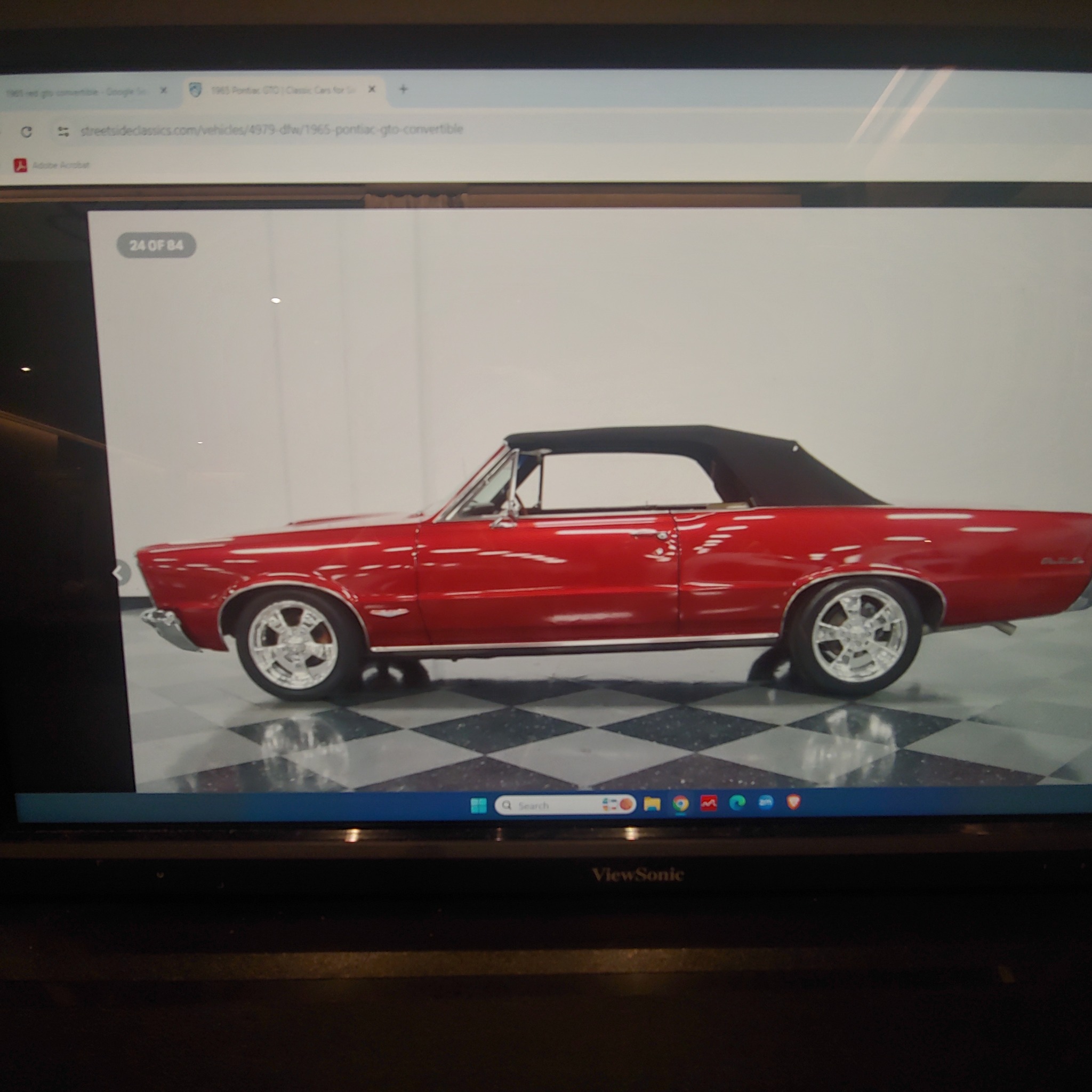Image resolution: width=1092 pixels, height=1092 pixels.
Task: Reload the page with the refresh icon
Action: click(26, 132)
